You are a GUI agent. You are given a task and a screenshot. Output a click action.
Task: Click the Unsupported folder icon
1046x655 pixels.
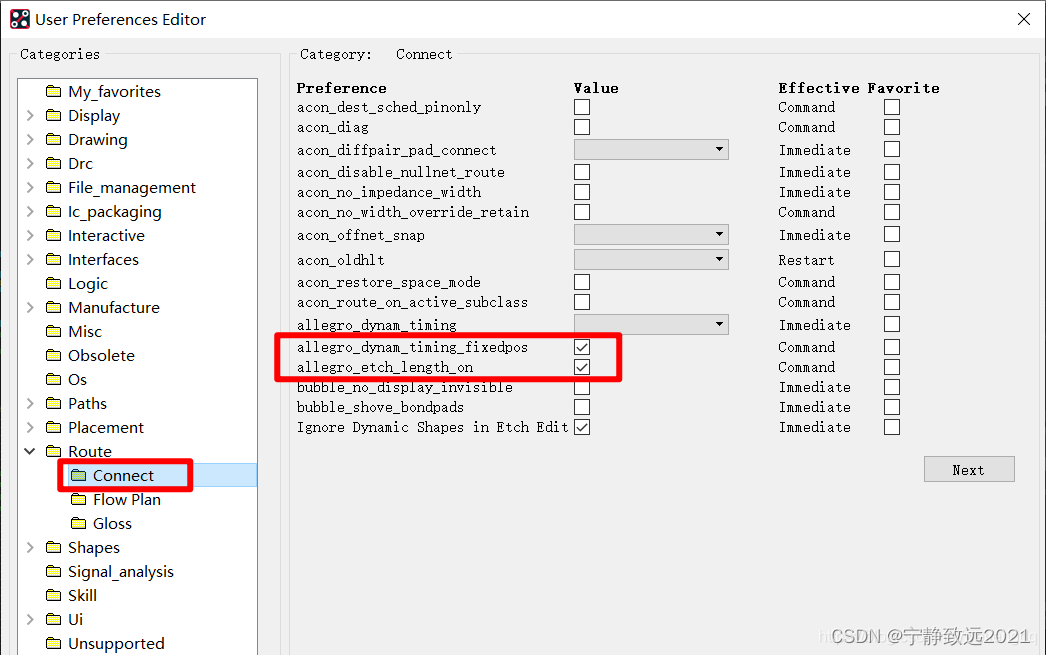click(53, 644)
